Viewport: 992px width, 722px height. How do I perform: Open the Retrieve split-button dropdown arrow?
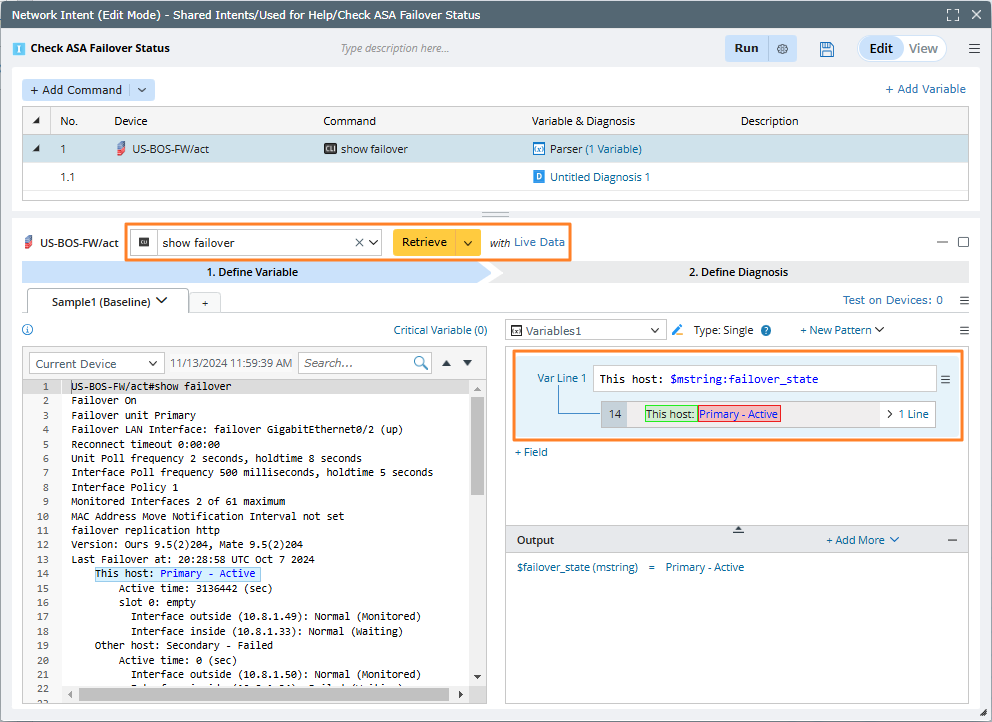468,243
